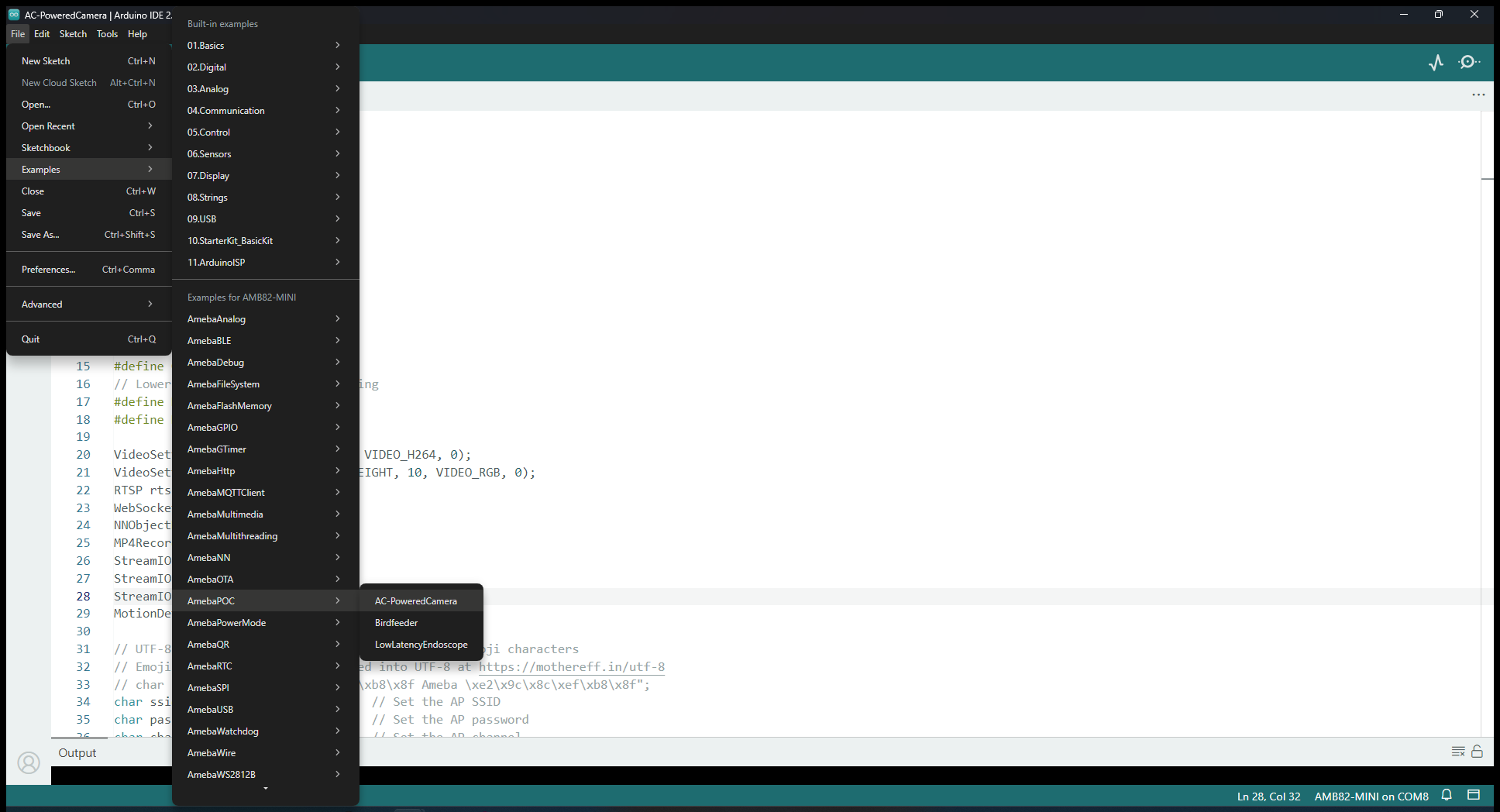
Task: Toggle the output scroll lock icon
Action: point(1478,752)
